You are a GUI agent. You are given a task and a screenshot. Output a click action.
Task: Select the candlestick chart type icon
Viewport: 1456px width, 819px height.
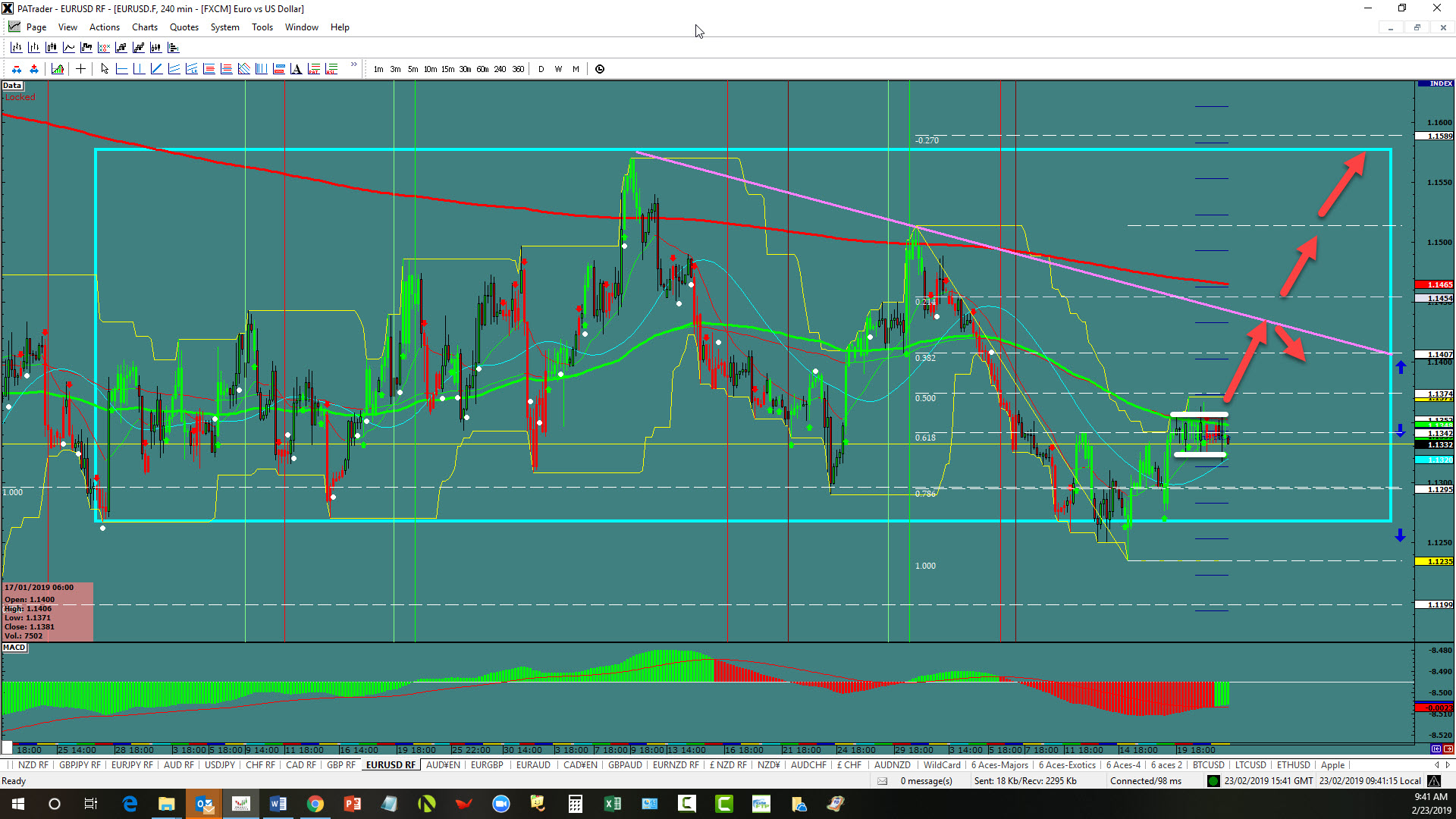[x=51, y=47]
